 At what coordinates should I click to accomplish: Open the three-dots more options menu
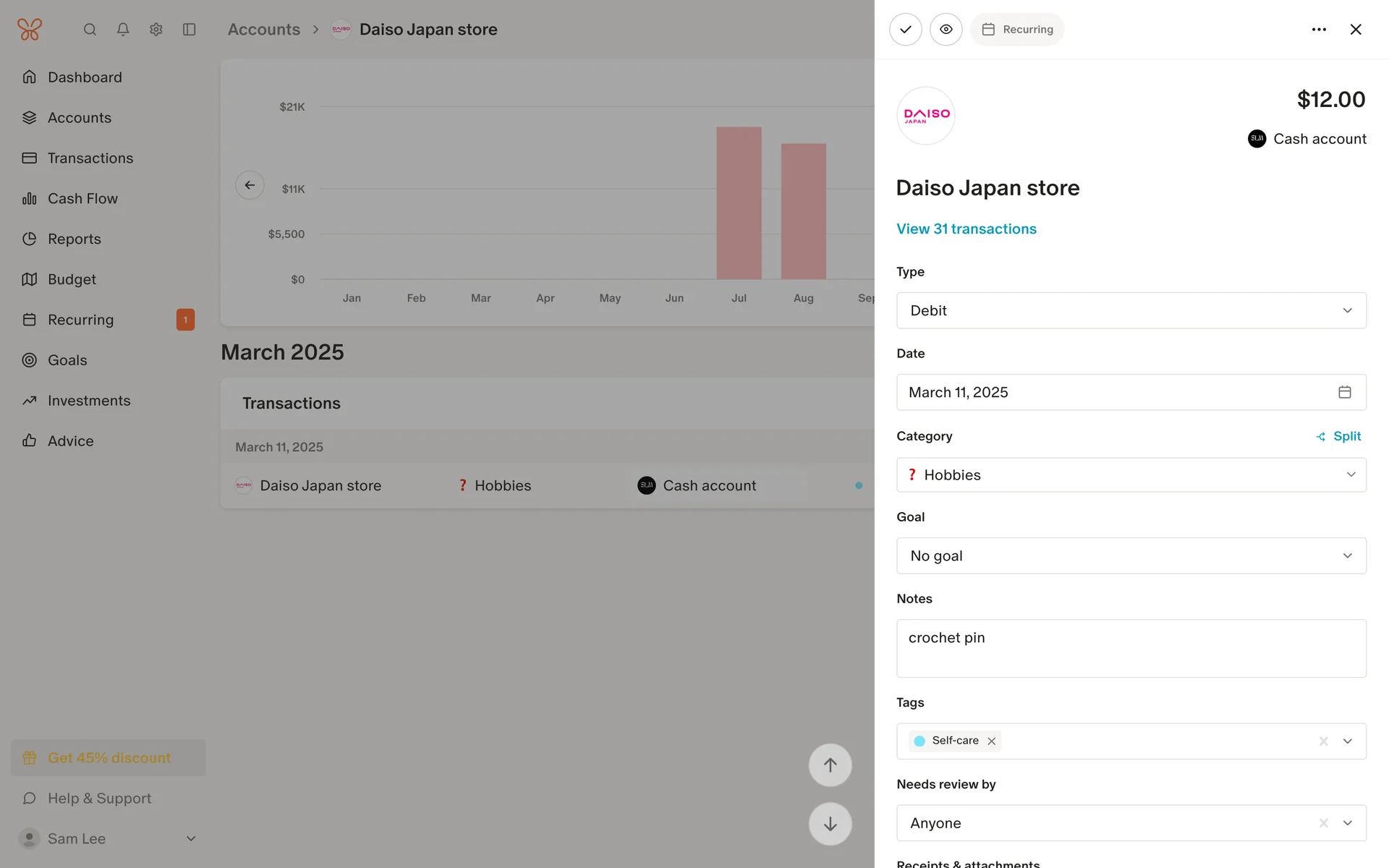(x=1318, y=30)
